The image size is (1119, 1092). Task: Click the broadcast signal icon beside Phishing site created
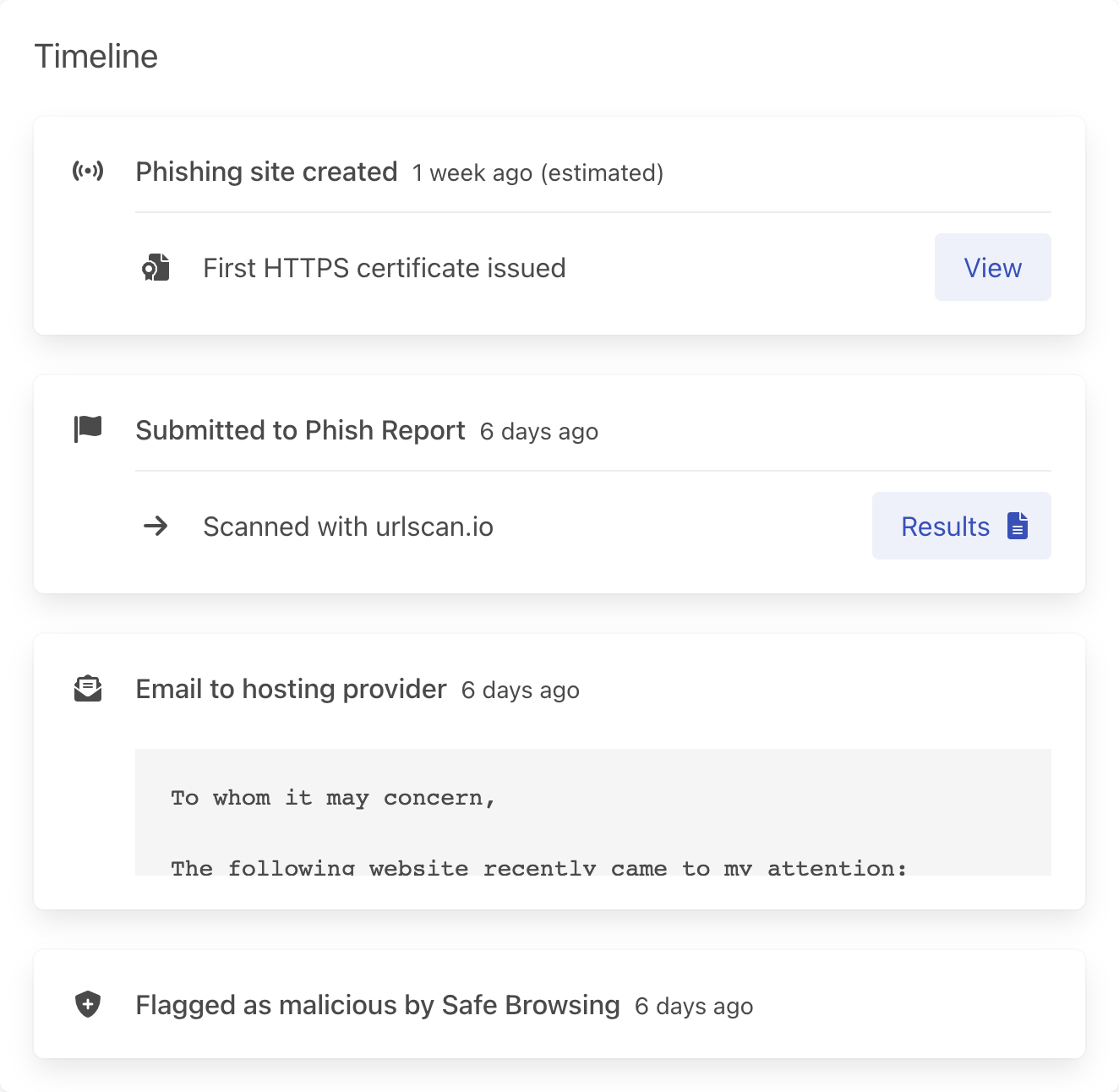coord(88,172)
